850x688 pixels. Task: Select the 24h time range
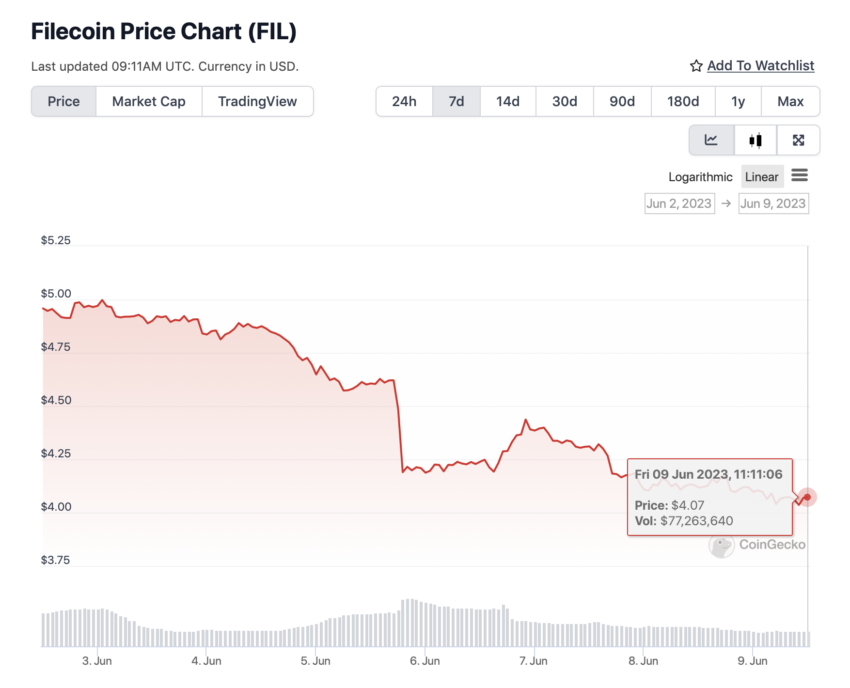tap(404, 101)
